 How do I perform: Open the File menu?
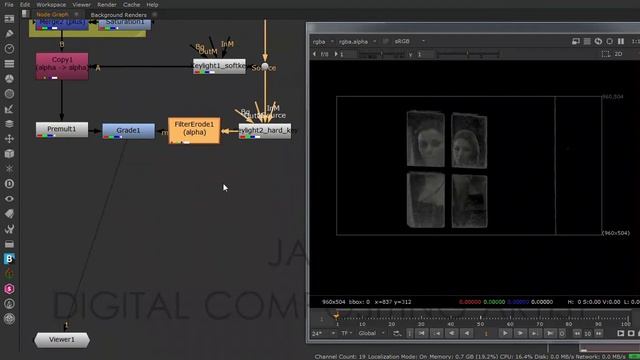9,5
